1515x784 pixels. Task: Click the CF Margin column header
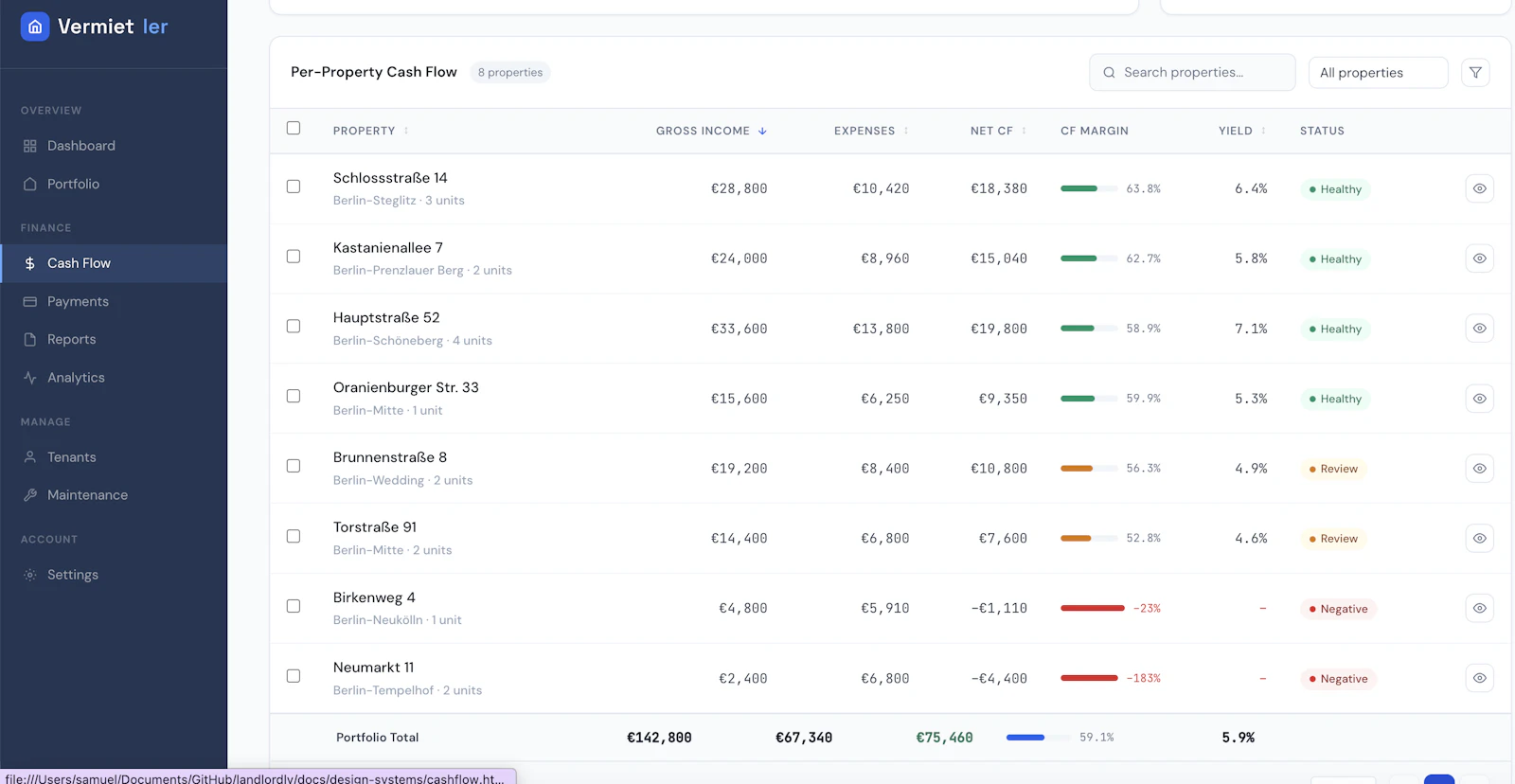point(1095,131)
